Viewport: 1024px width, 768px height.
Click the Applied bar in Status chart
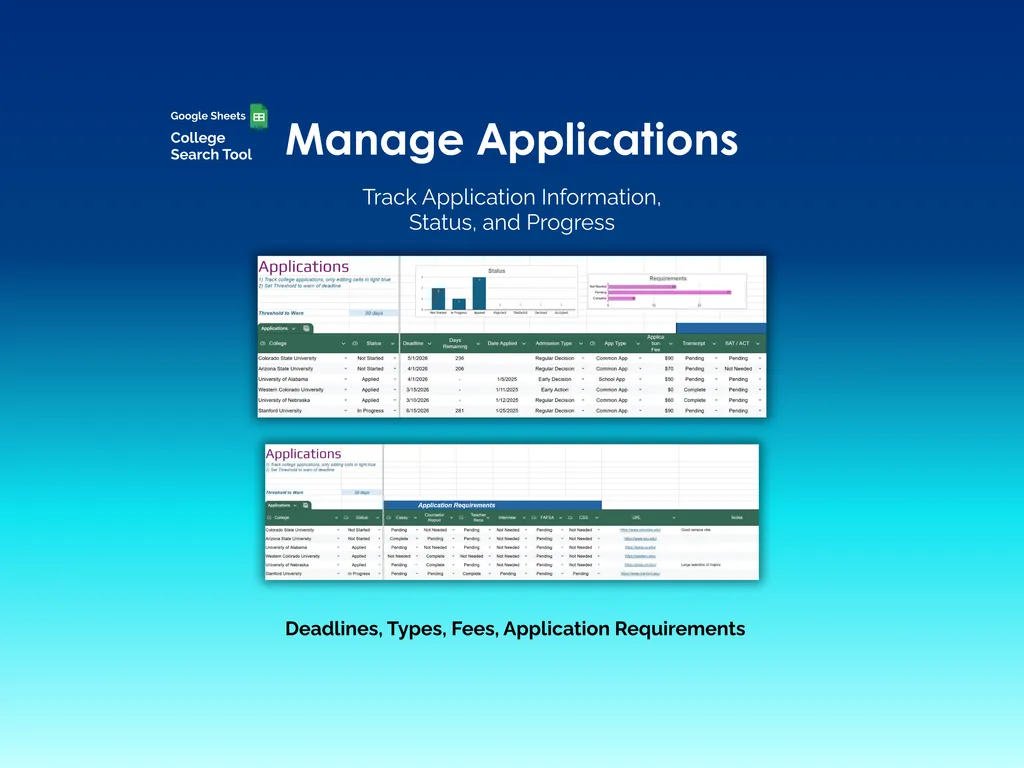[x=480, y=294]
